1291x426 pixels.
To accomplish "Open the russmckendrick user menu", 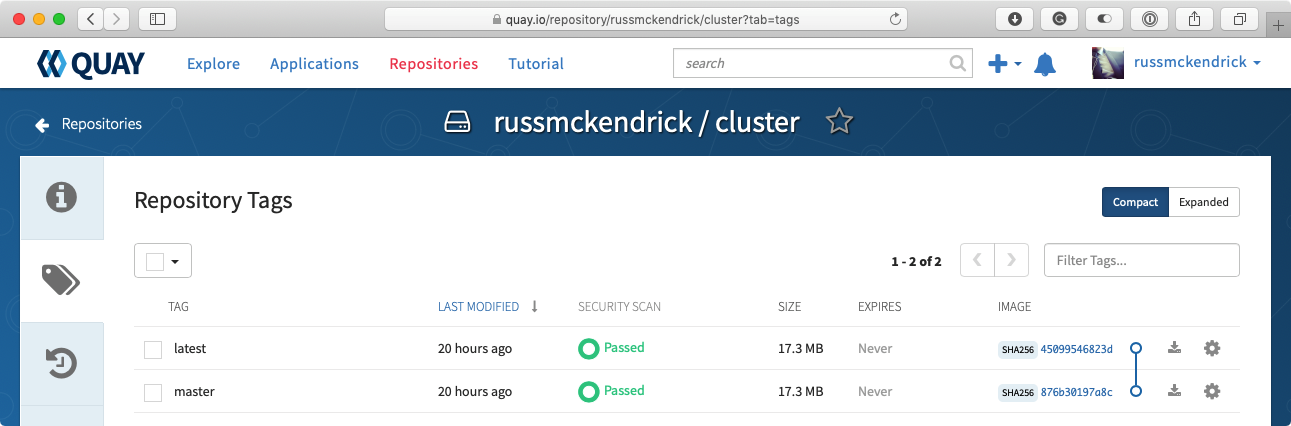I will coord(1197,62).
